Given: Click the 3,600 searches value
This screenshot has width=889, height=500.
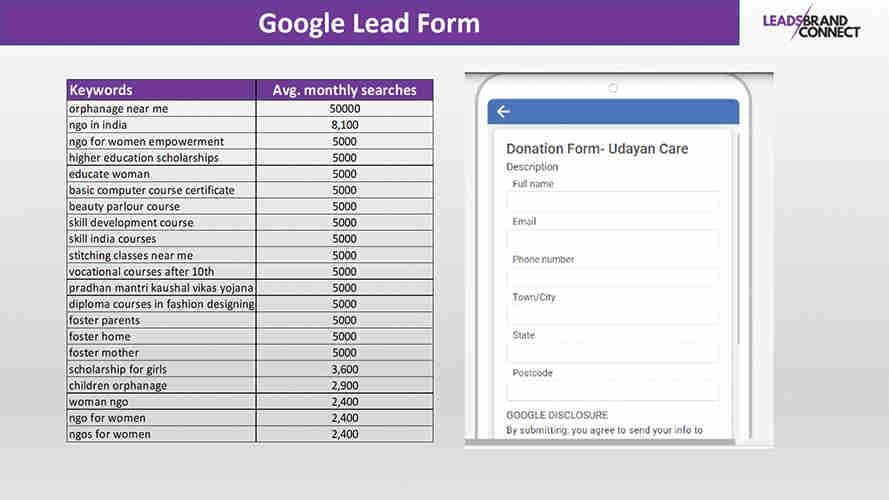Looking at the screenshot, I should click(x=345, y=369).
